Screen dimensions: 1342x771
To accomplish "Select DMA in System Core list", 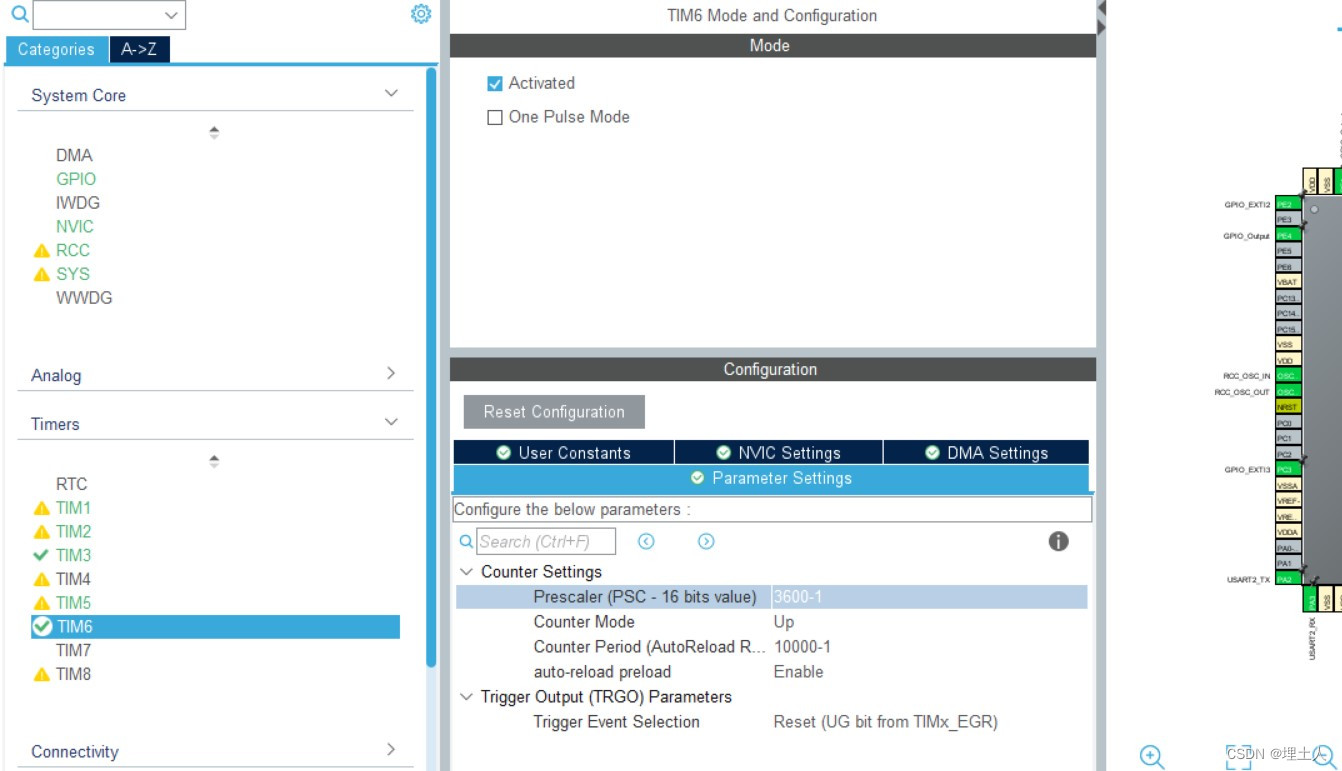I will [74, 155].
